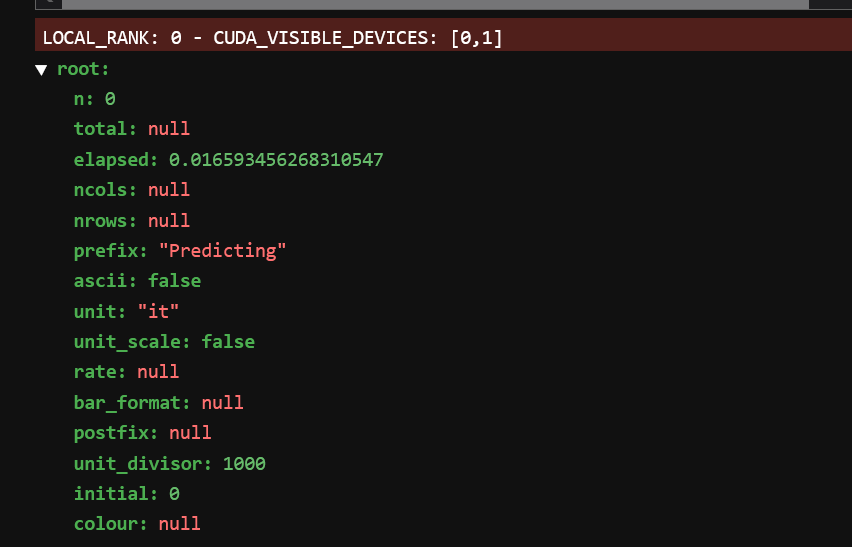Screen dimensions: 852x547
Task: Select the initial: 0 entry
Action: [127, 494]
